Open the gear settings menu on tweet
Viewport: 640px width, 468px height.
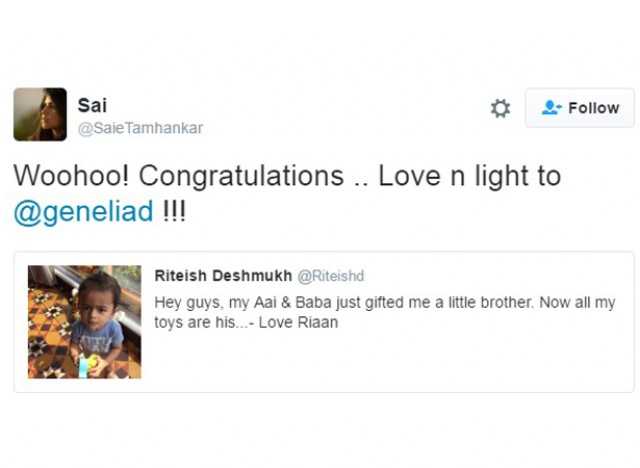[x=500, y=108]
